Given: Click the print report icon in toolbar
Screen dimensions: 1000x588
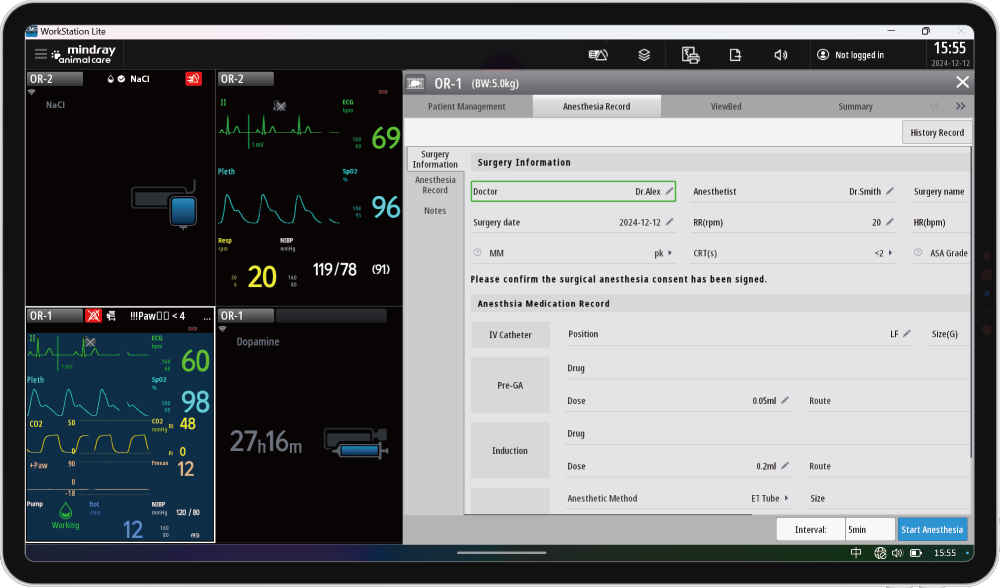Looking at the screenshot, I should 690,55.
